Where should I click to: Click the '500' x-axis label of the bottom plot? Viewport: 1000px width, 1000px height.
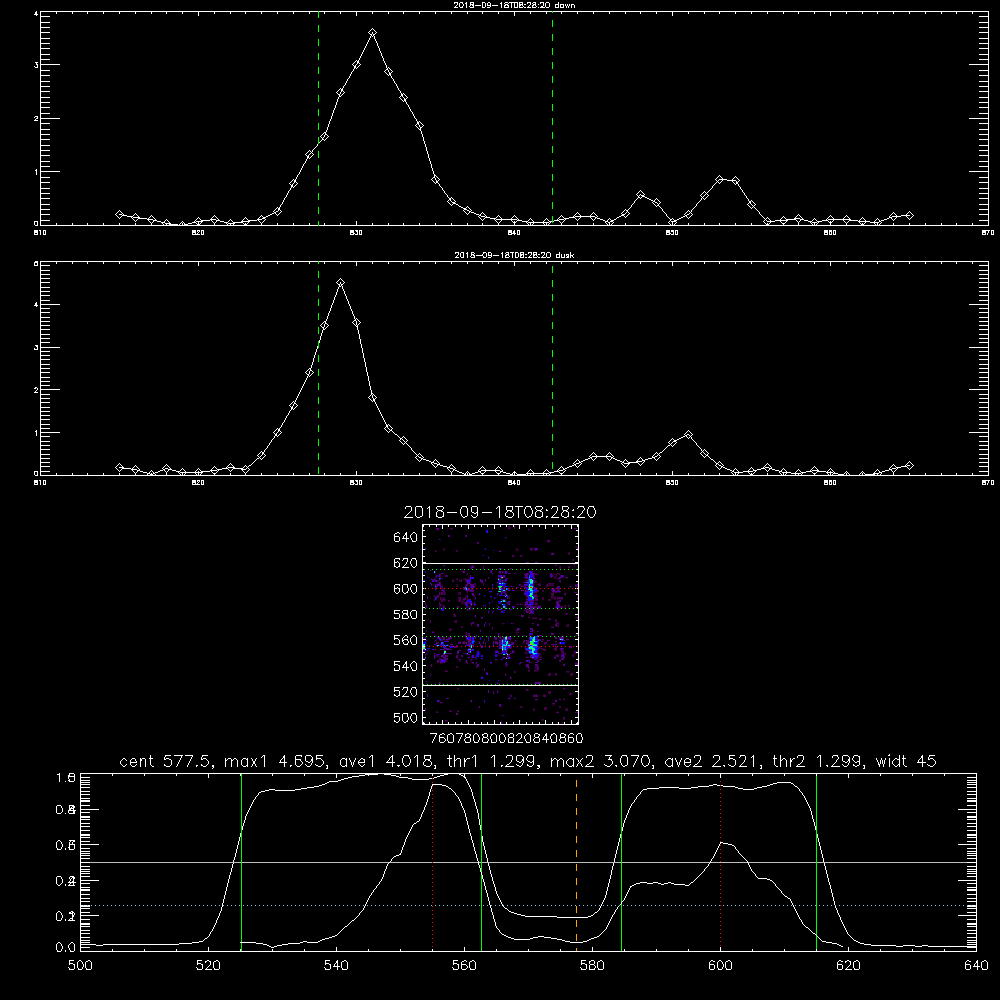(80, 966)
